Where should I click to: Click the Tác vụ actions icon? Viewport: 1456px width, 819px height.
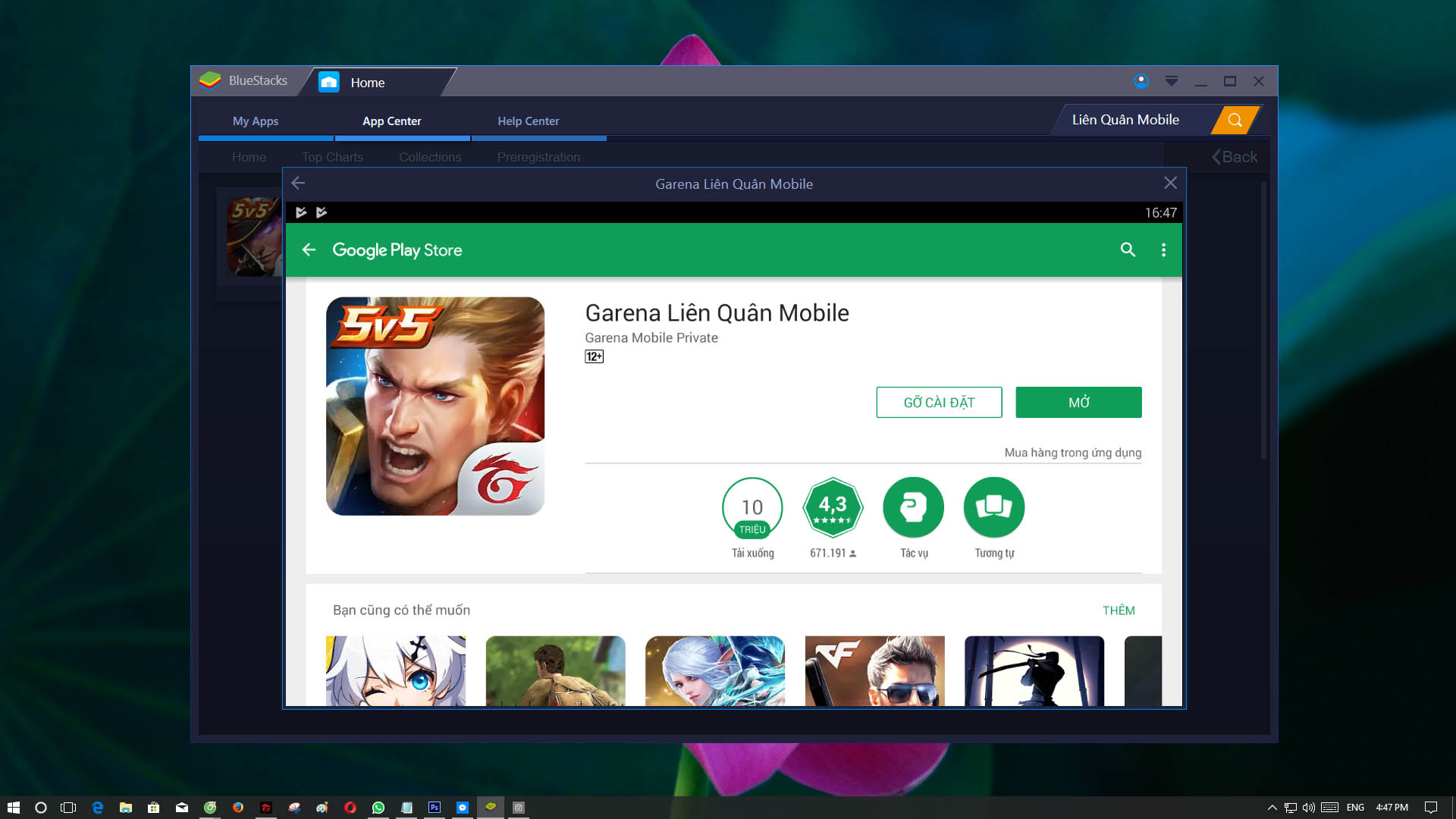[x=913, y=507]
